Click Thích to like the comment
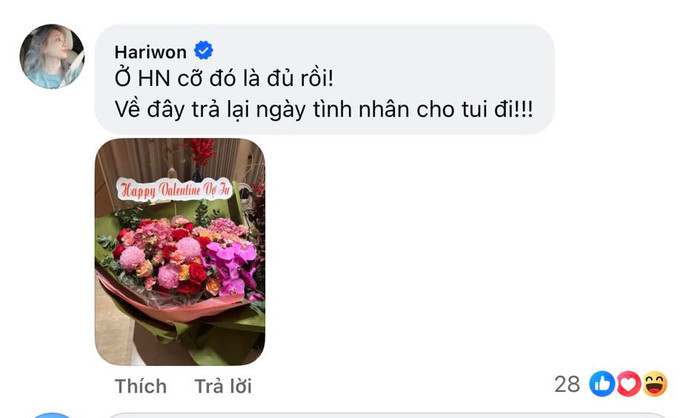 [141, 386]
